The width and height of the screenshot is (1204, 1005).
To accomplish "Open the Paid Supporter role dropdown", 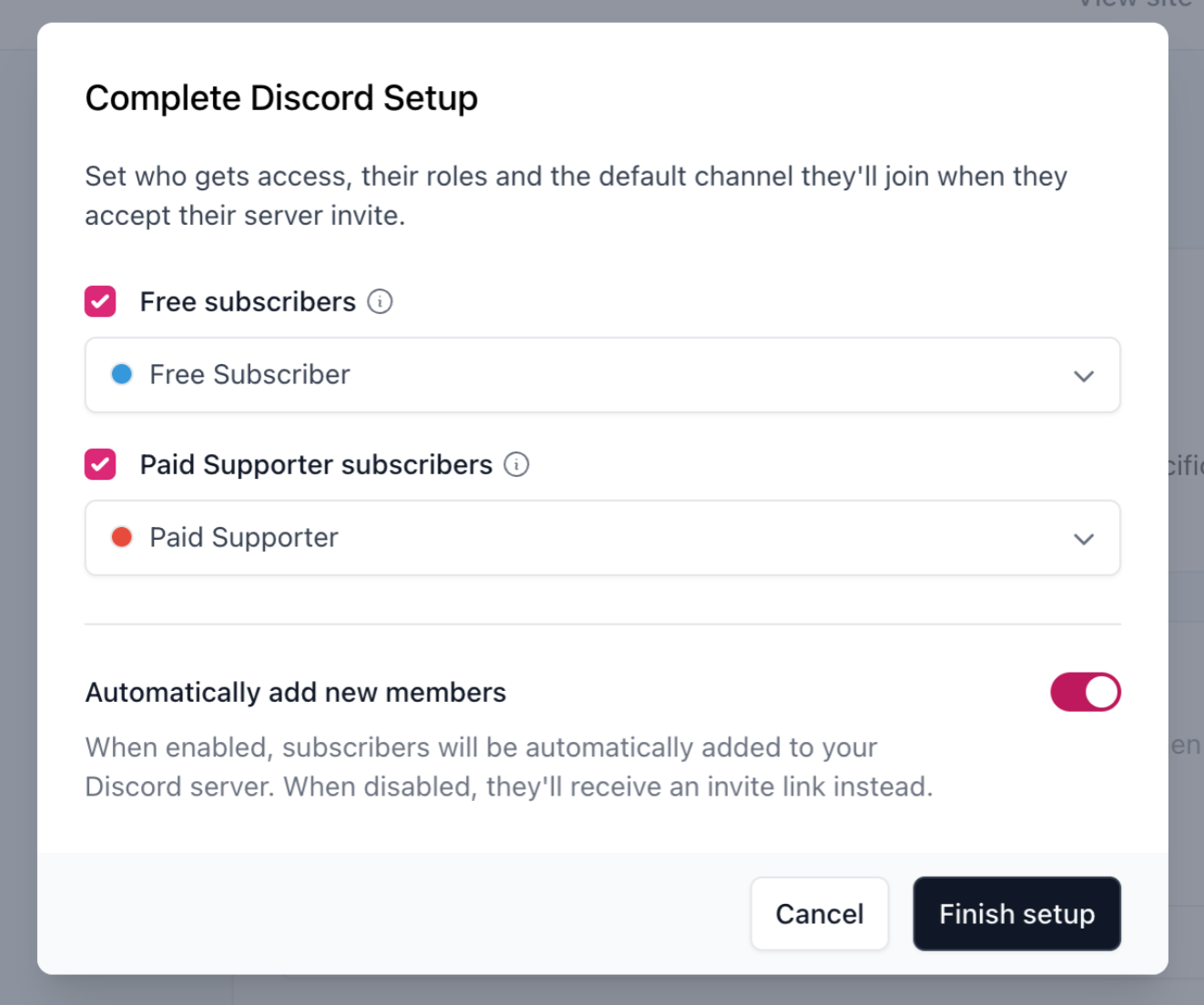I will (x=601, y=538).
